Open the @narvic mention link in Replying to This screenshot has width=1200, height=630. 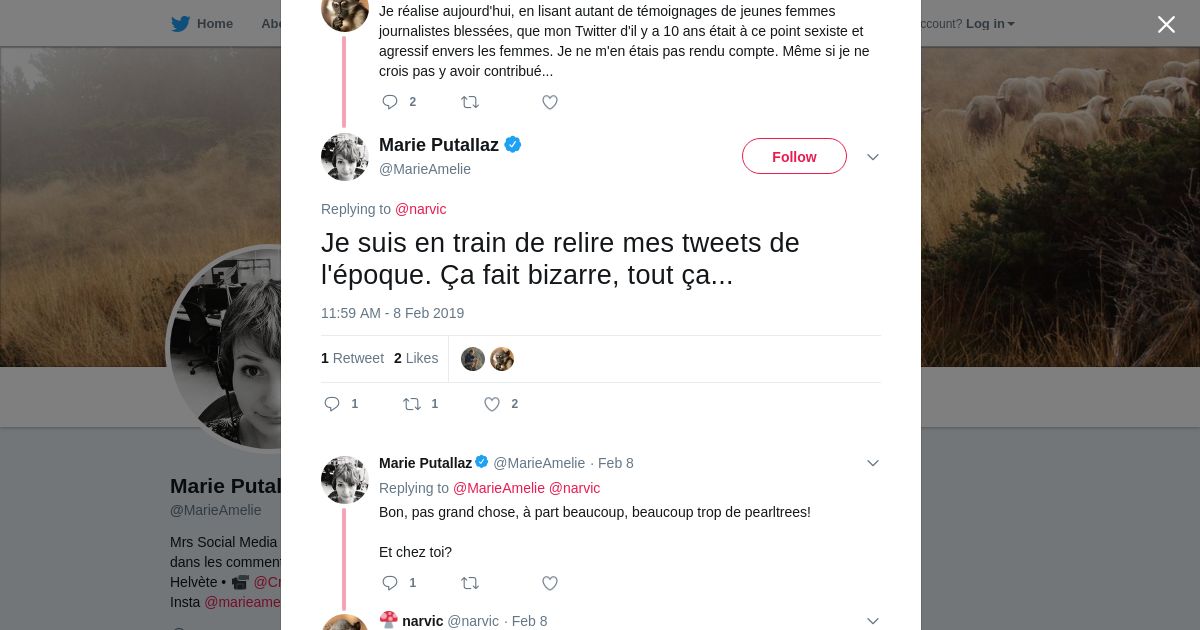click(x=420, y=209)
